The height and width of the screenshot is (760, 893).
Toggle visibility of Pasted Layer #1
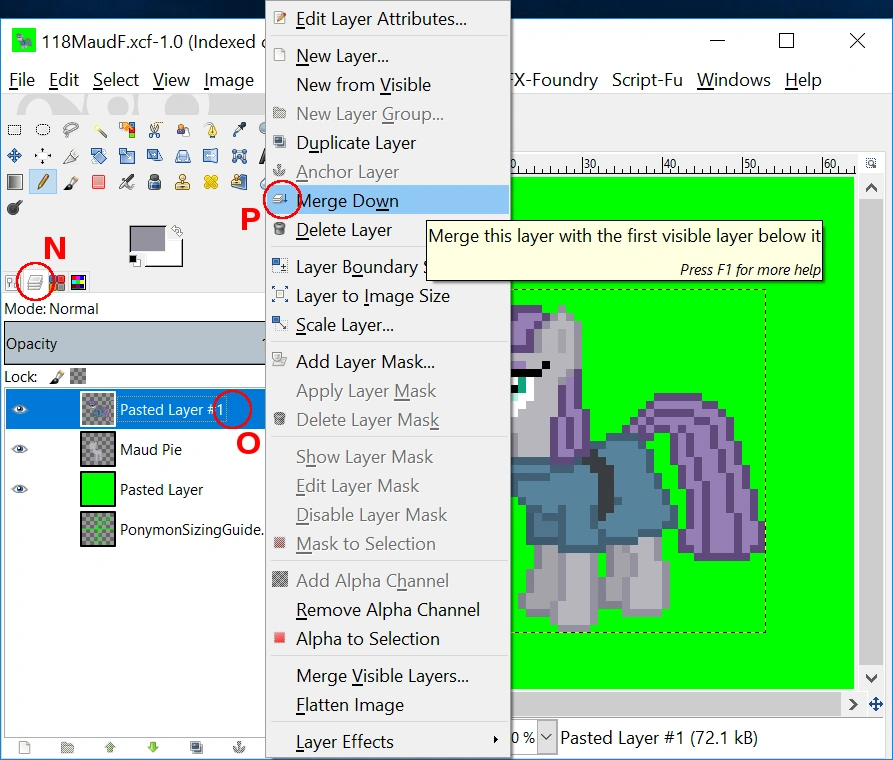coord(20,409)
